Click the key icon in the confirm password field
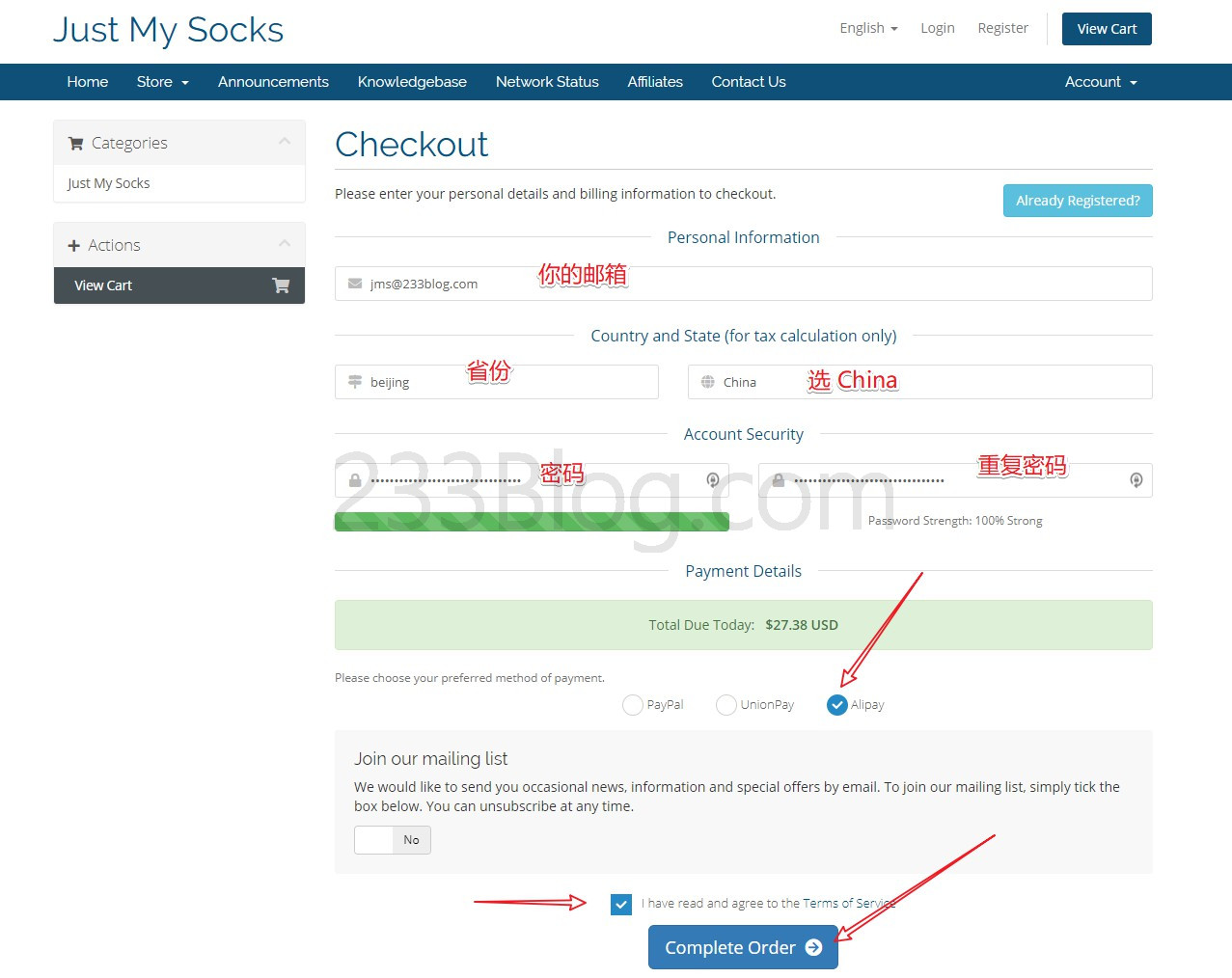Screen dimensions: 1232x978 click(1136, 480)
